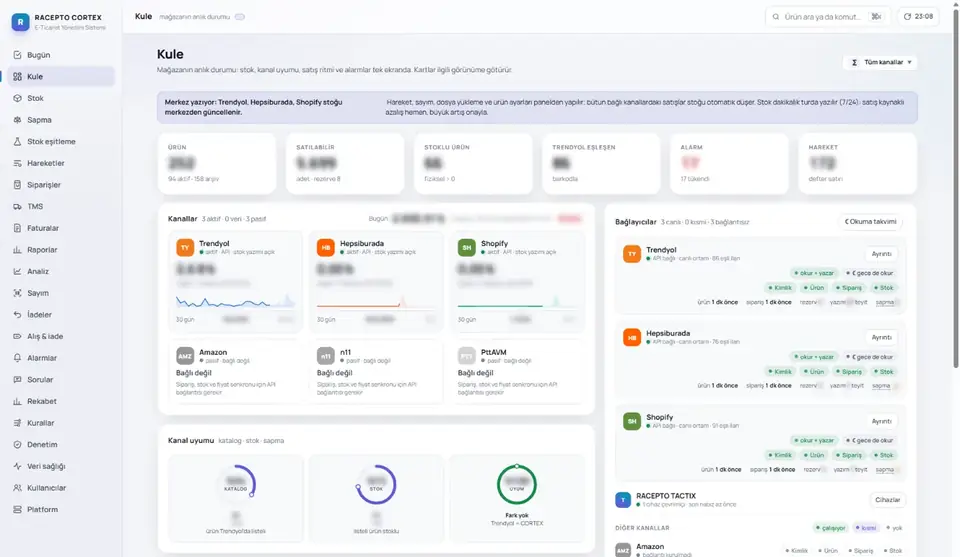960x557 pixels.
Task: Click the HB logo in Kanallar Hepsiburada card
Action: (x=326, y=247)
